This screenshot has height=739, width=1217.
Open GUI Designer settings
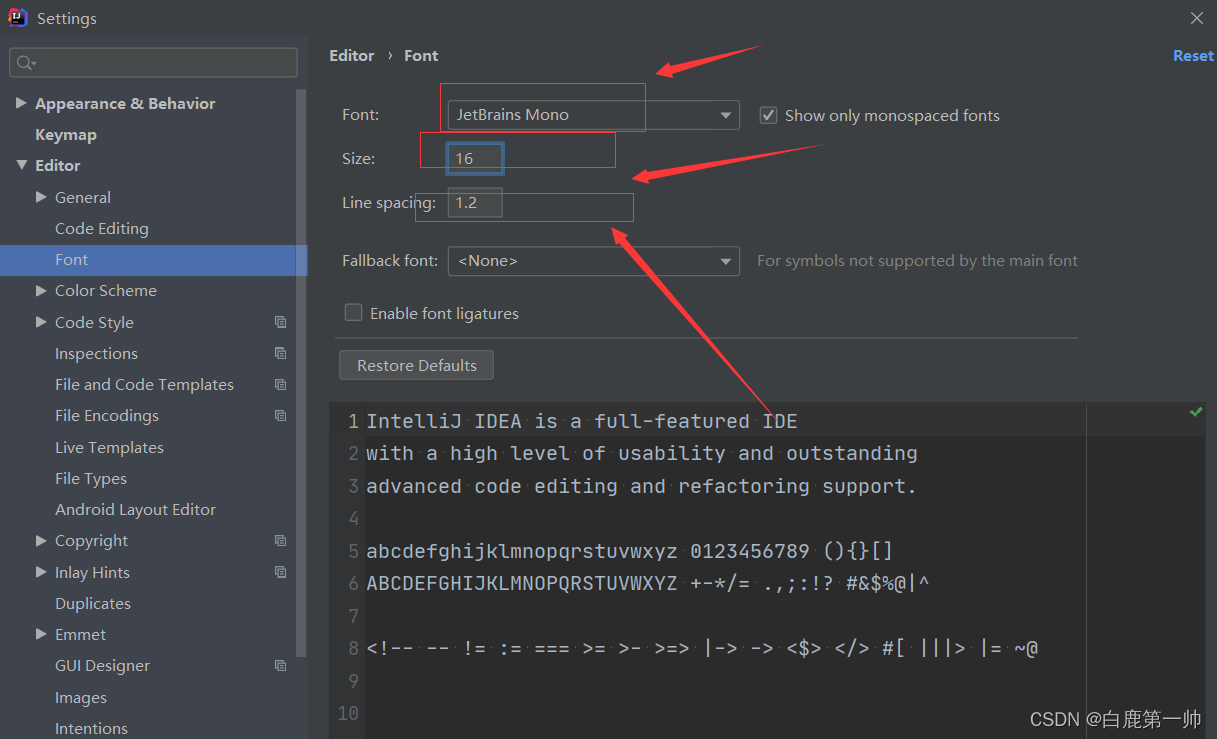click(102, 665)
